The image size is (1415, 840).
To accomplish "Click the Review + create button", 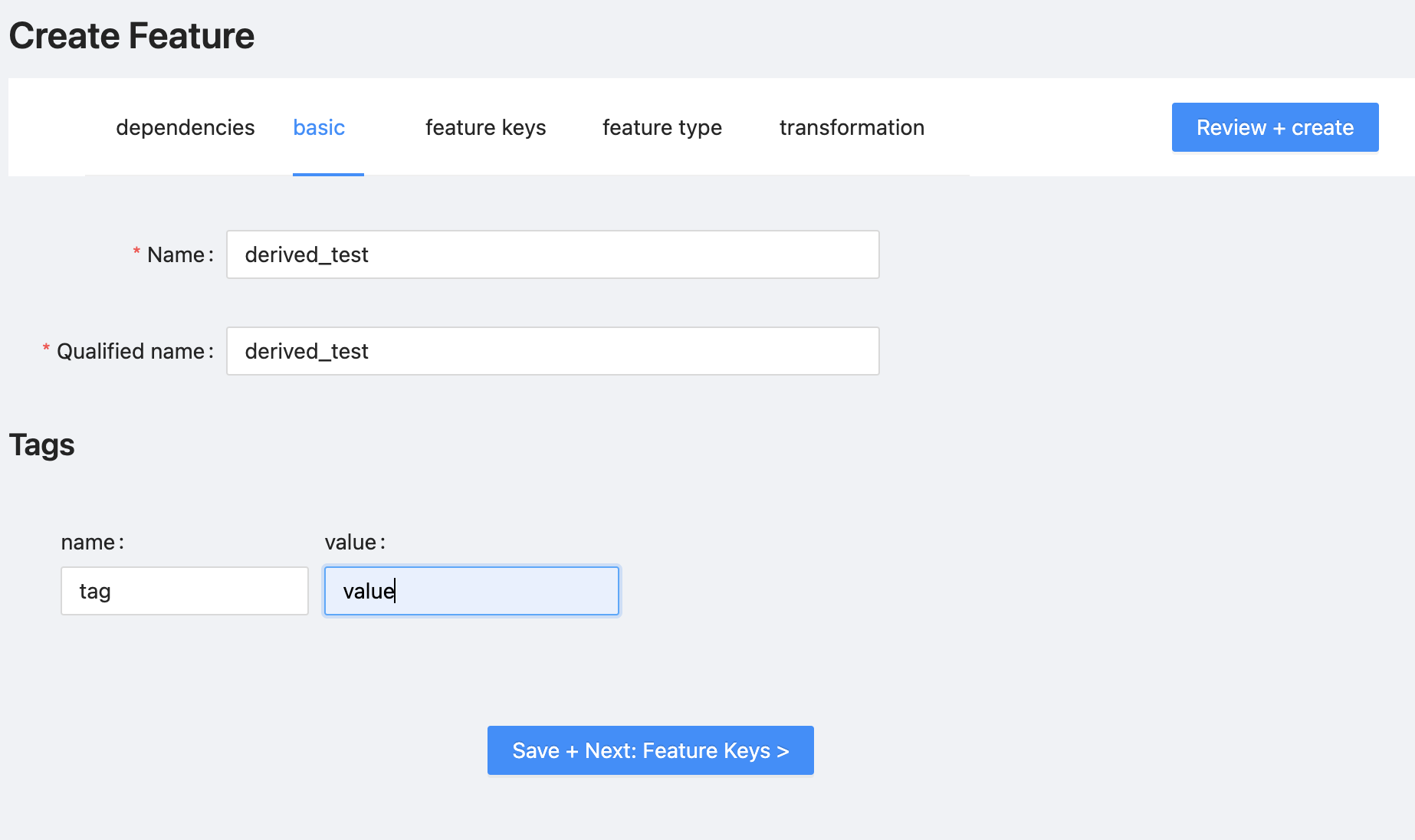I will pos(1275,127).
